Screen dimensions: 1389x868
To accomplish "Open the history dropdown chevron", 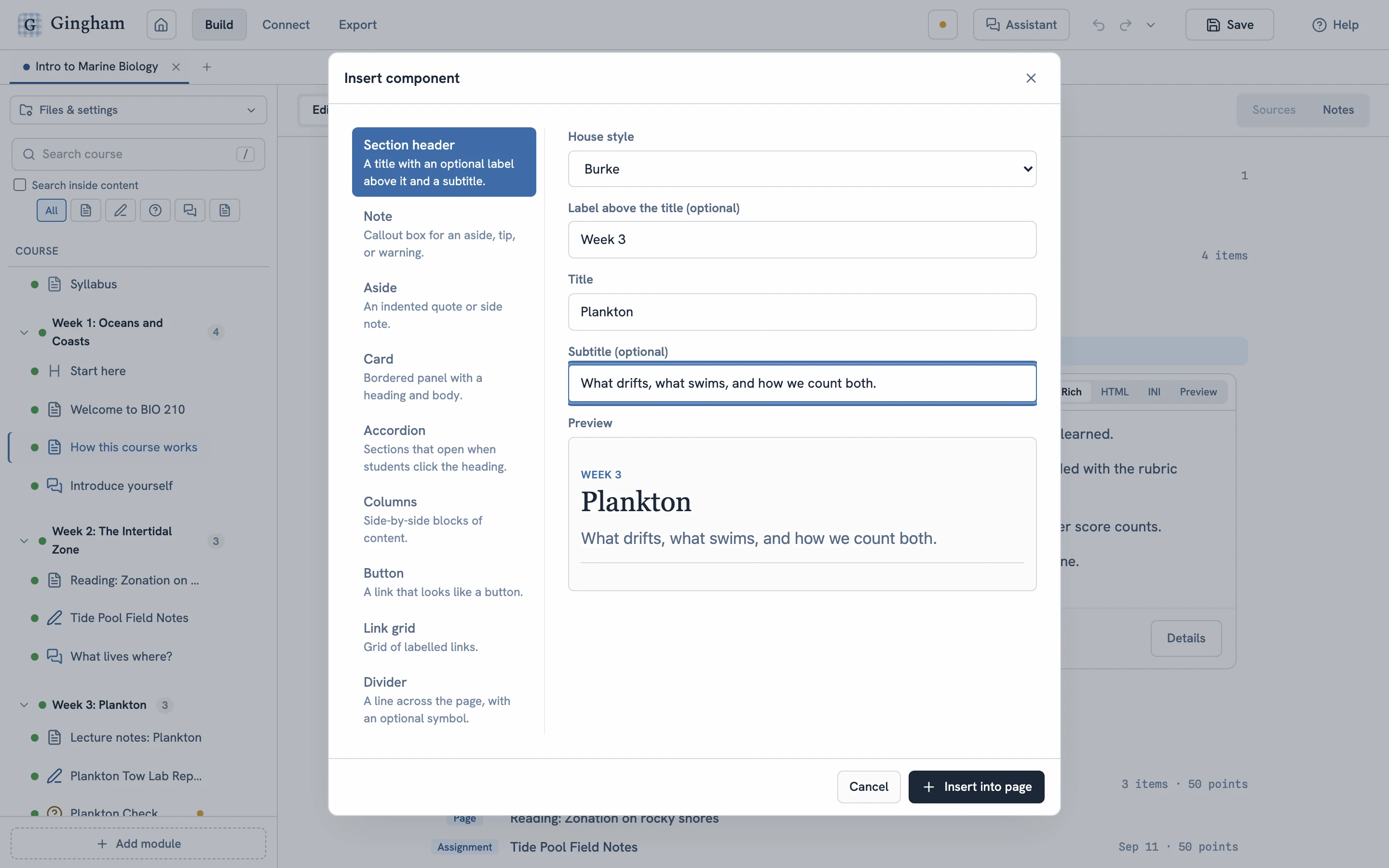I will coord(1150,25).
